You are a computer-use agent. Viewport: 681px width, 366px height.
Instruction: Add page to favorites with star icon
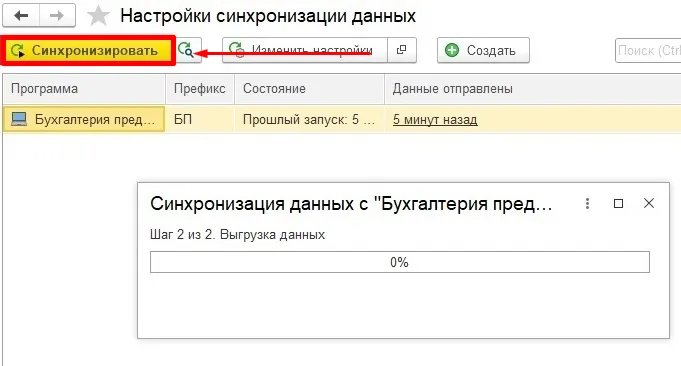98,16
